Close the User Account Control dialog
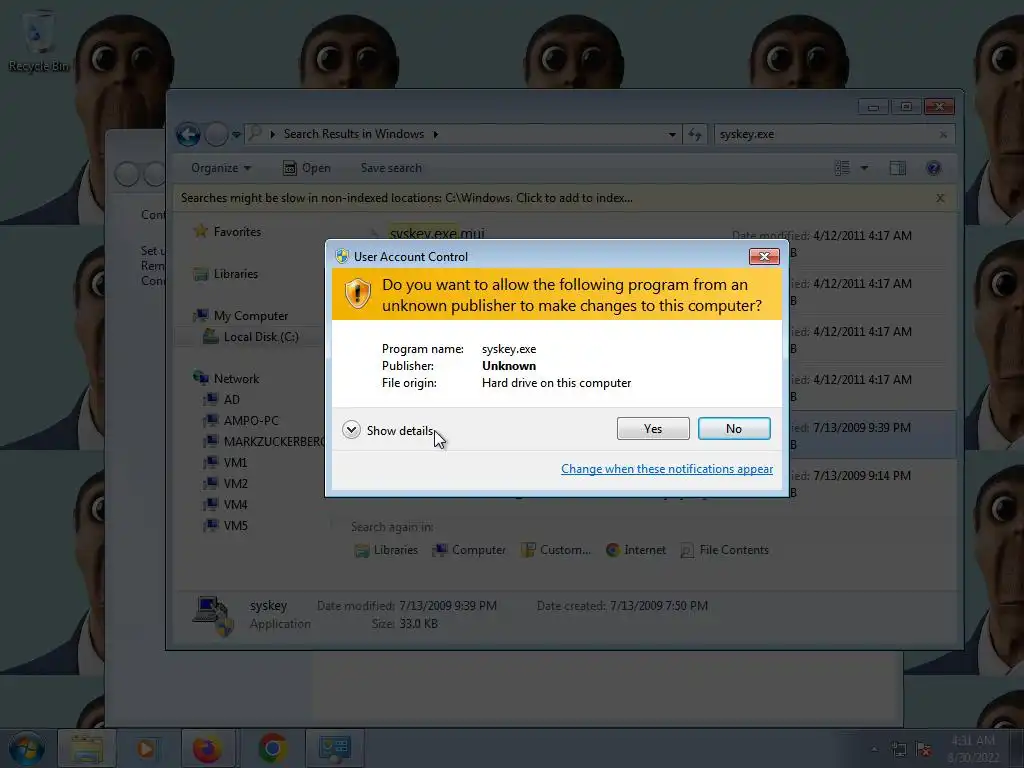This screenshot has width=1024, height=768. [763, 256]
